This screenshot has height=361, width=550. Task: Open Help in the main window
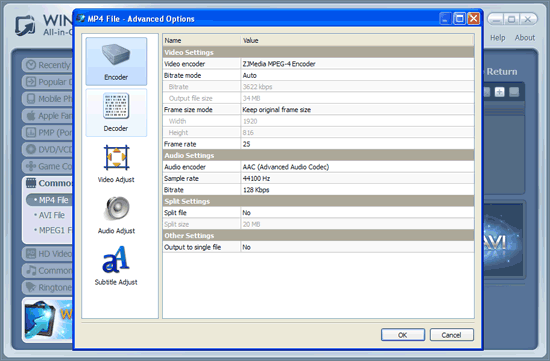[497, 38]
